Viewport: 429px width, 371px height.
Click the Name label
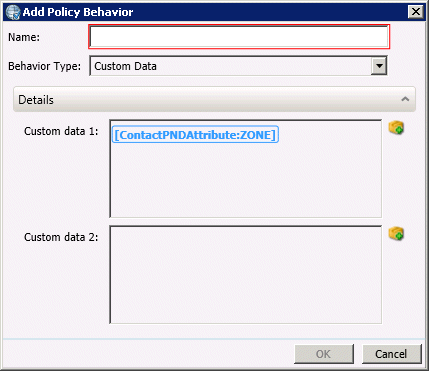[24, 37]
